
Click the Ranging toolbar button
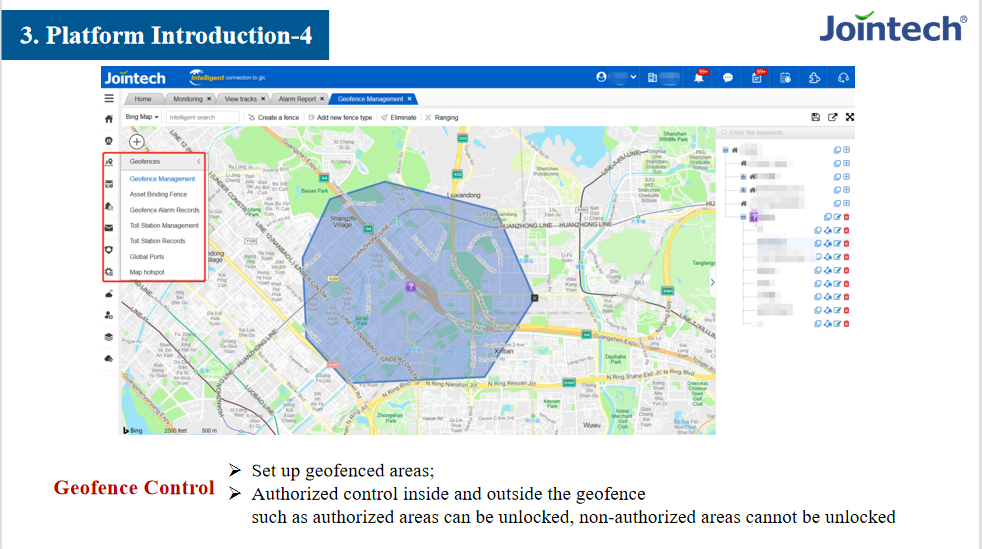[442, 117]
